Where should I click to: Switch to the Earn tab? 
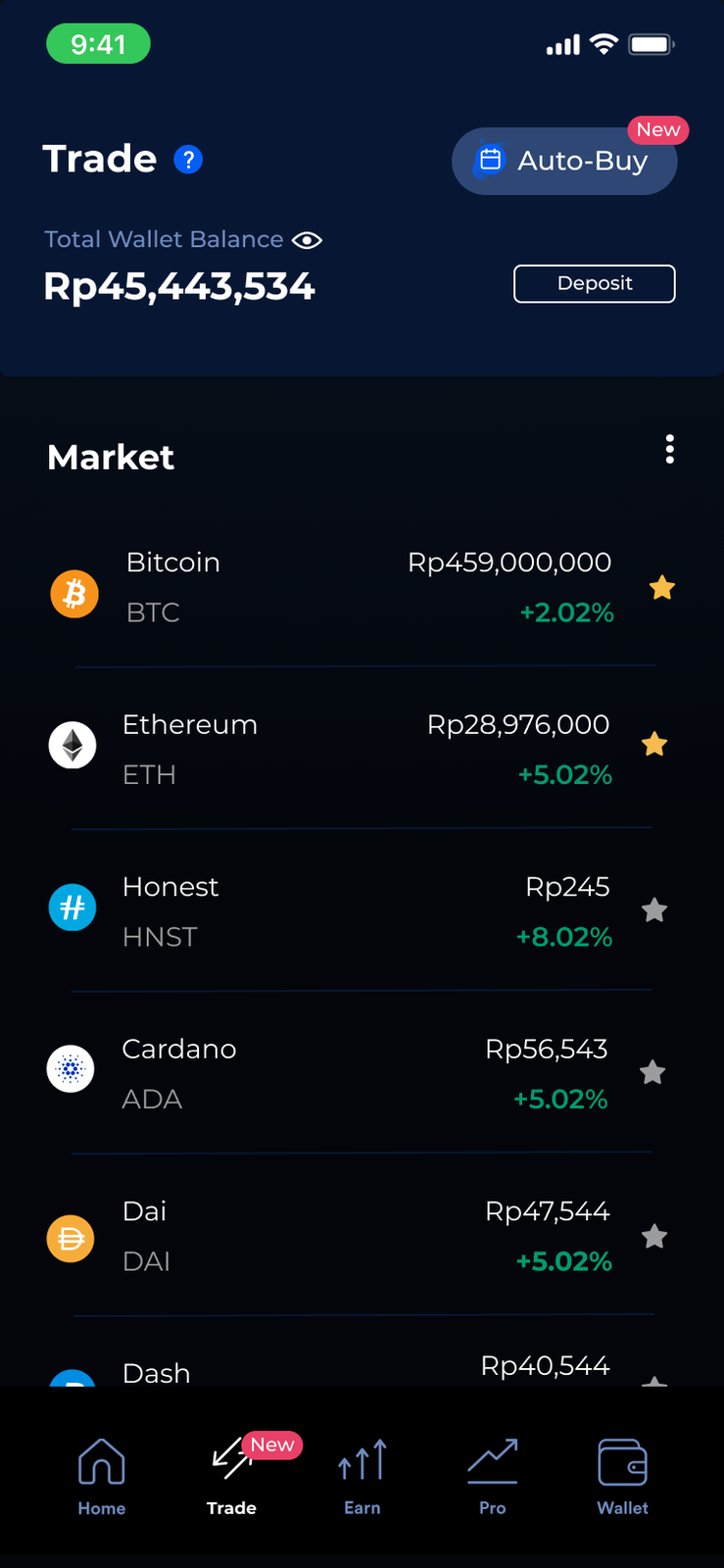pos(362,1476)
